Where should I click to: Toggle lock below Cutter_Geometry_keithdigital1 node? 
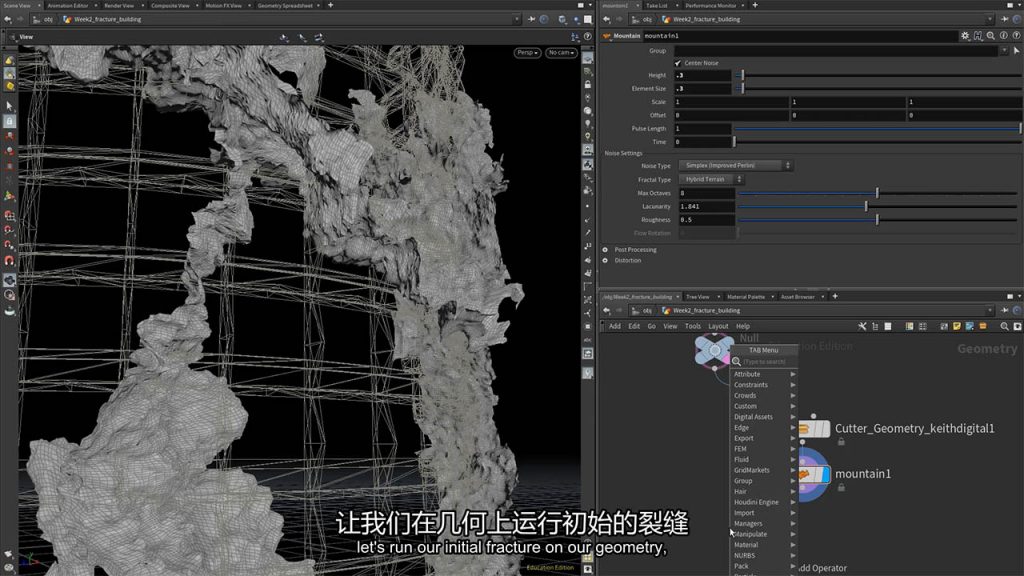pyautogui.click(x=841, y=442)
